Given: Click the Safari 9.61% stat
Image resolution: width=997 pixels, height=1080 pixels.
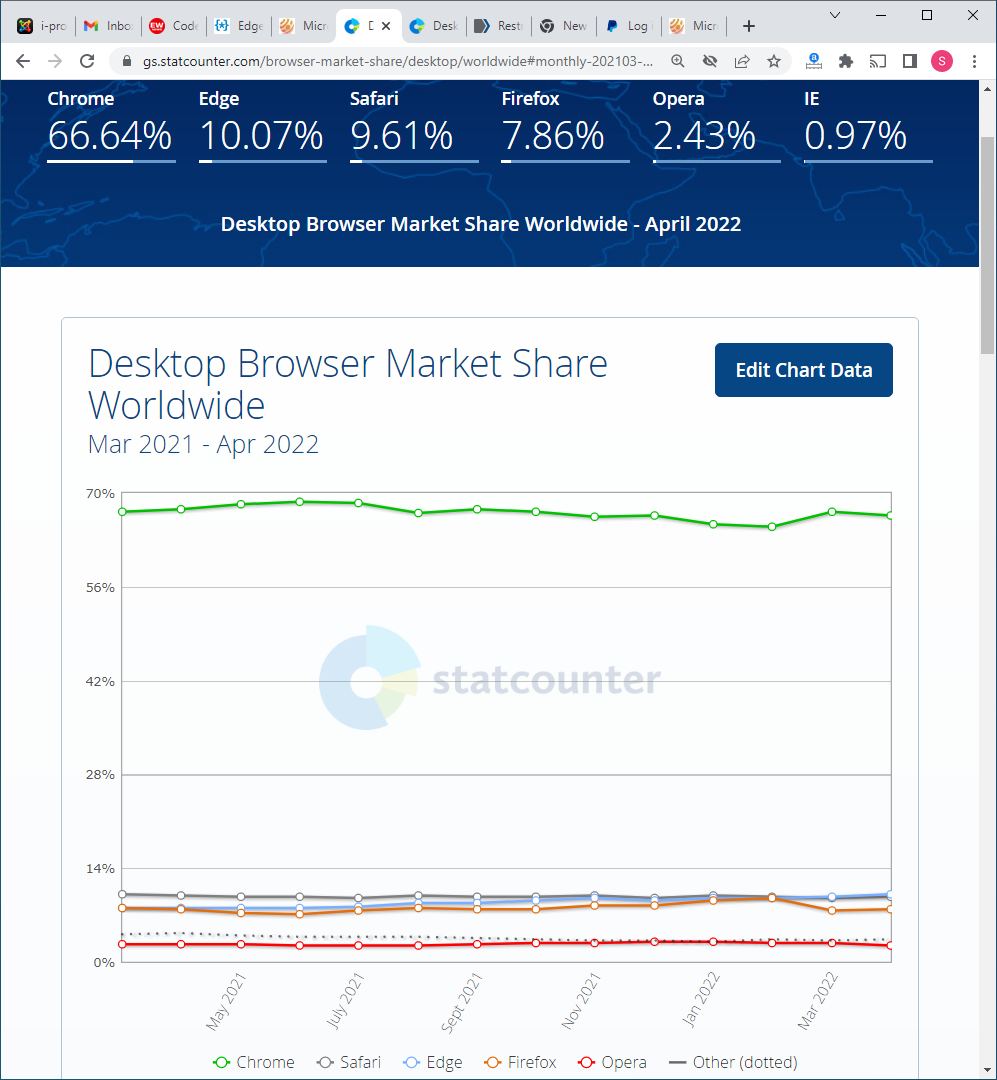Looking at the screenshot, I should (x=413, y=125).
